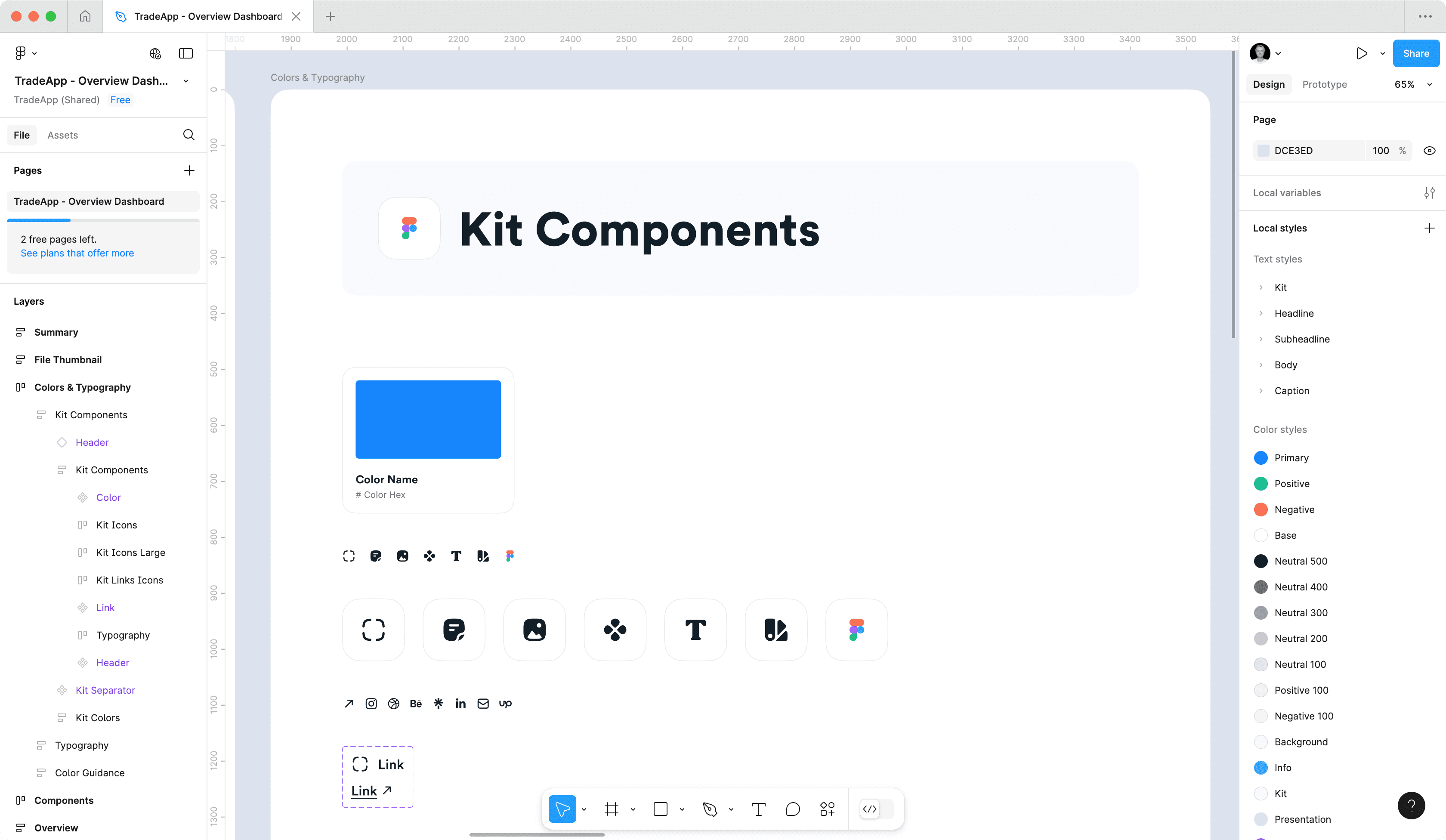The height and width of the screenshot is (840, 1446).
Task: Present the prototype with the play icon
Action: point(1362,53)
